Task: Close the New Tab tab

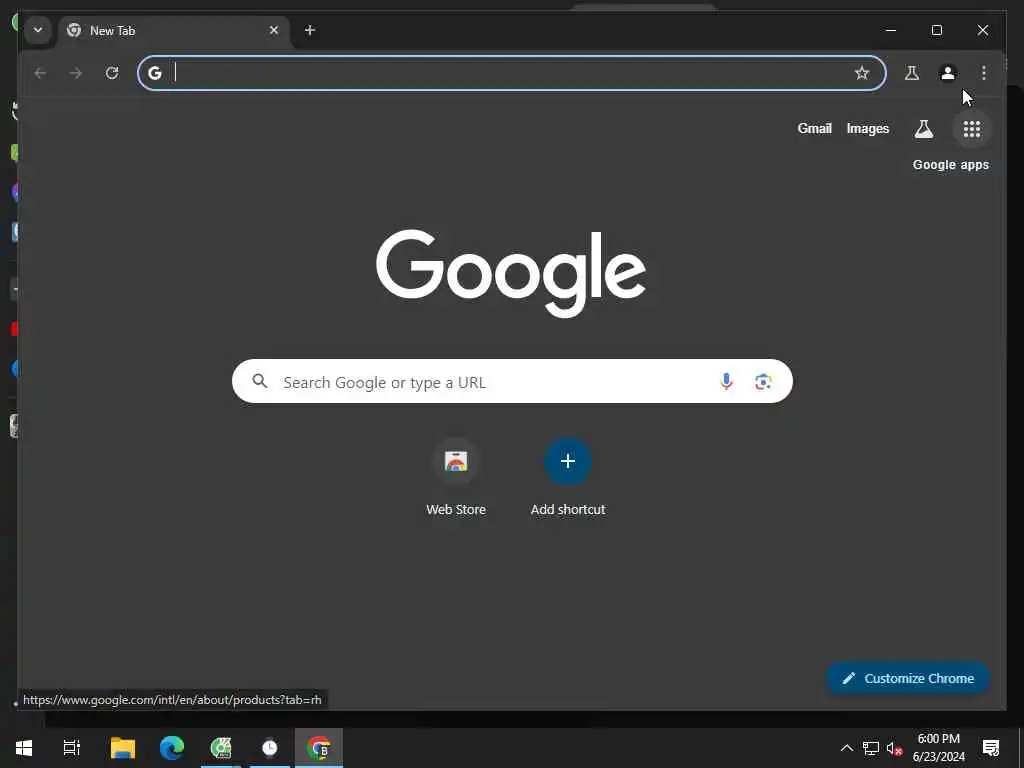Action: (274, 30)
